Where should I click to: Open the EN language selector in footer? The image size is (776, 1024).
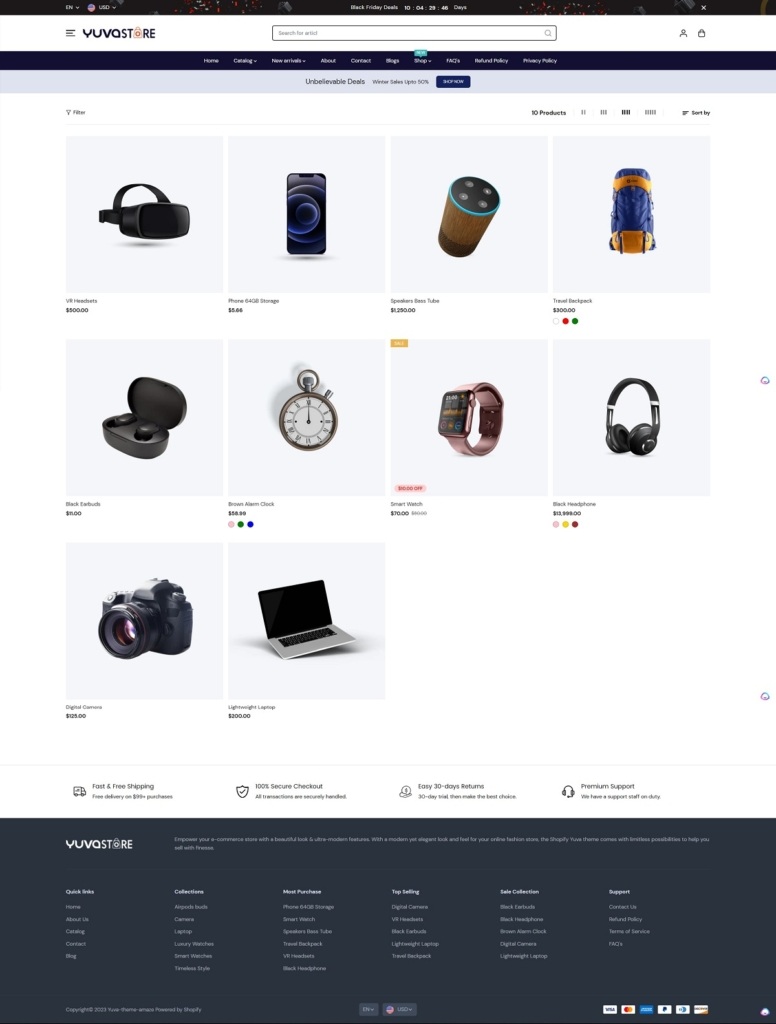pos(368,1009)
